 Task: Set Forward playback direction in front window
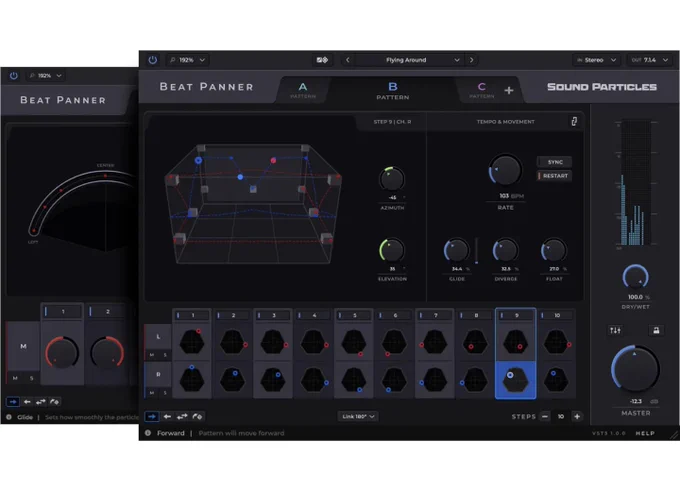[x=152, y=416]
